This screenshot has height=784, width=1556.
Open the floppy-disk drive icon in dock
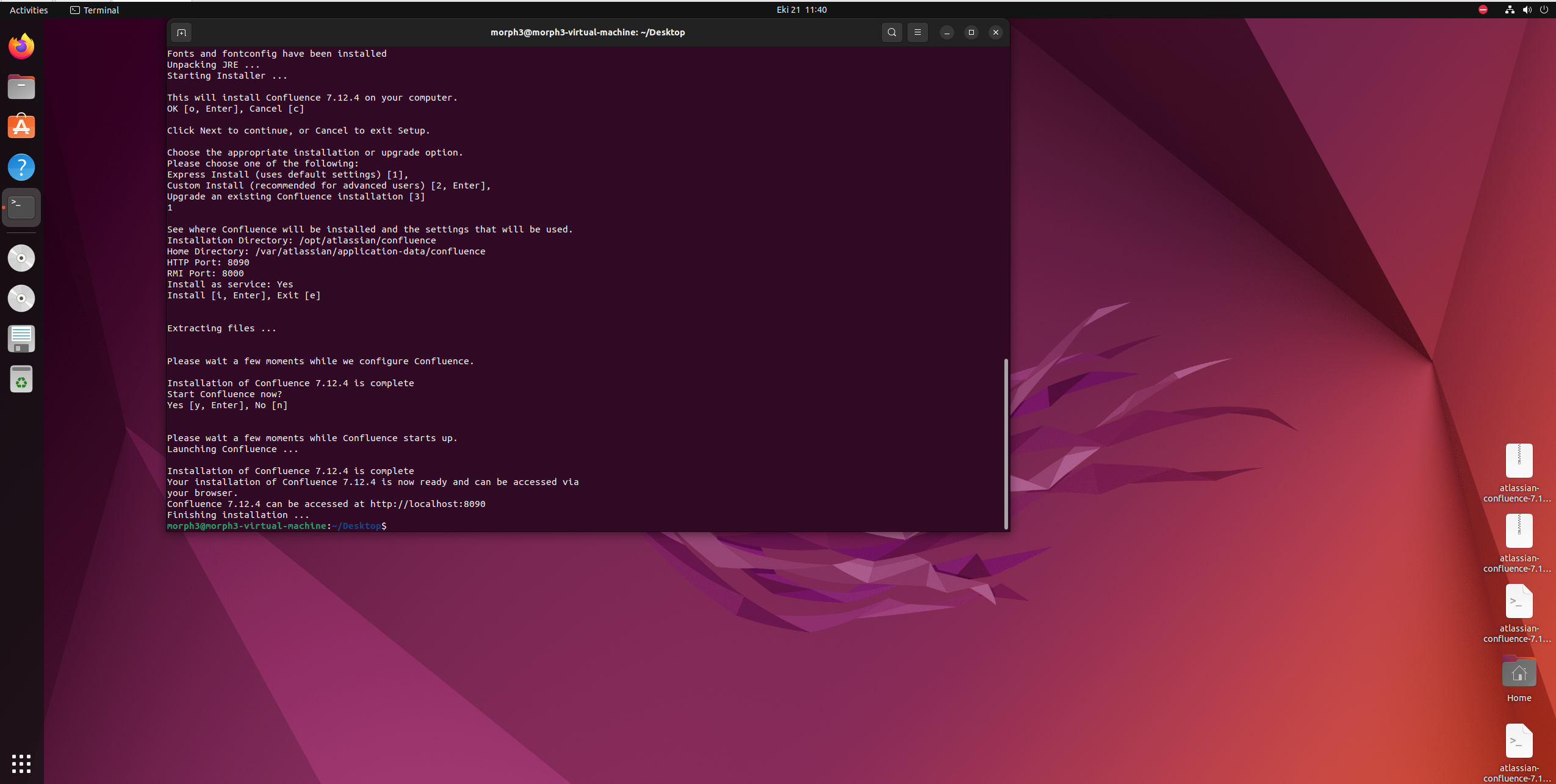21,339
